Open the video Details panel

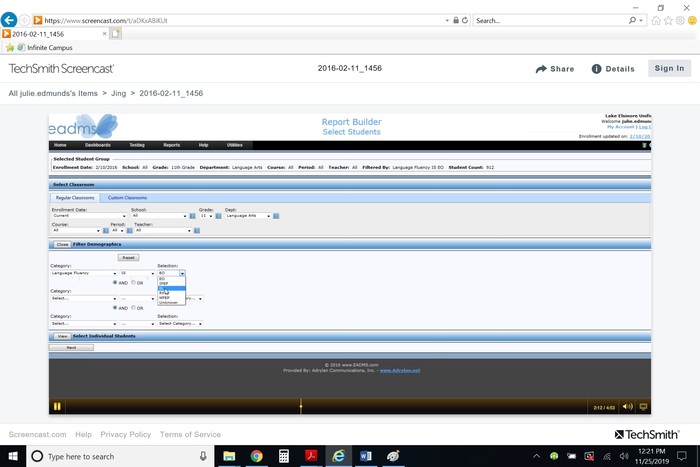(x=612, y=69)
